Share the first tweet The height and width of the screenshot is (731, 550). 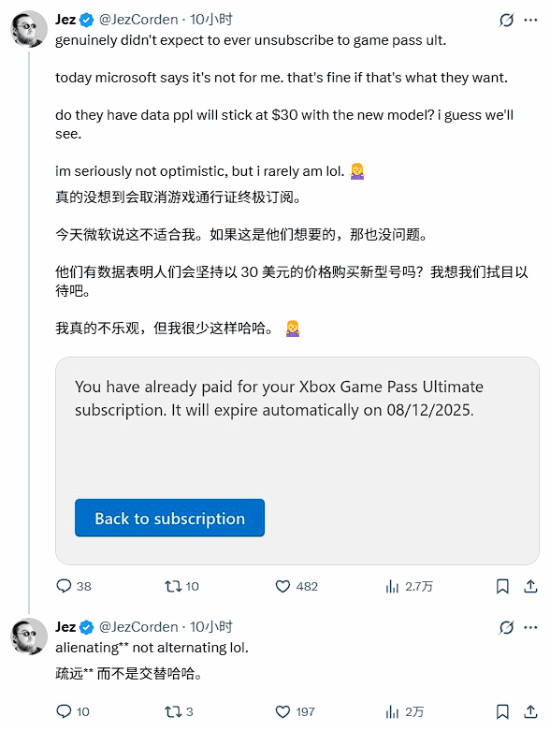point(530,586)
